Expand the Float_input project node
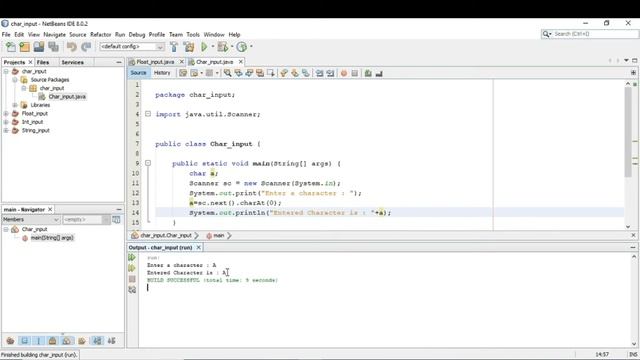 [6, 113]
